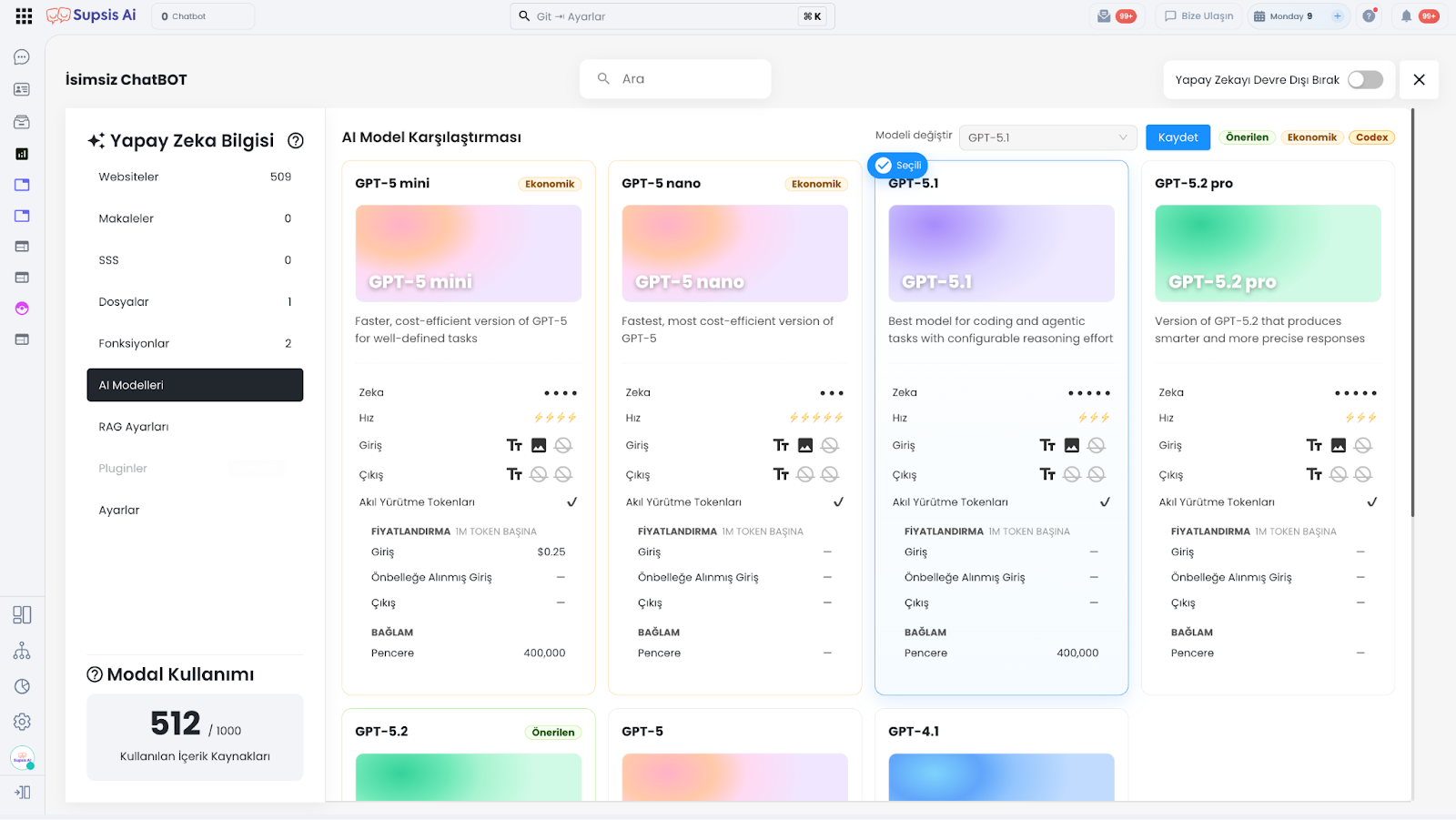Open the Modeli değiştir dropdown
Image resolution: width=1456 pixels, height=820 pixels.
click(1047, 137)
